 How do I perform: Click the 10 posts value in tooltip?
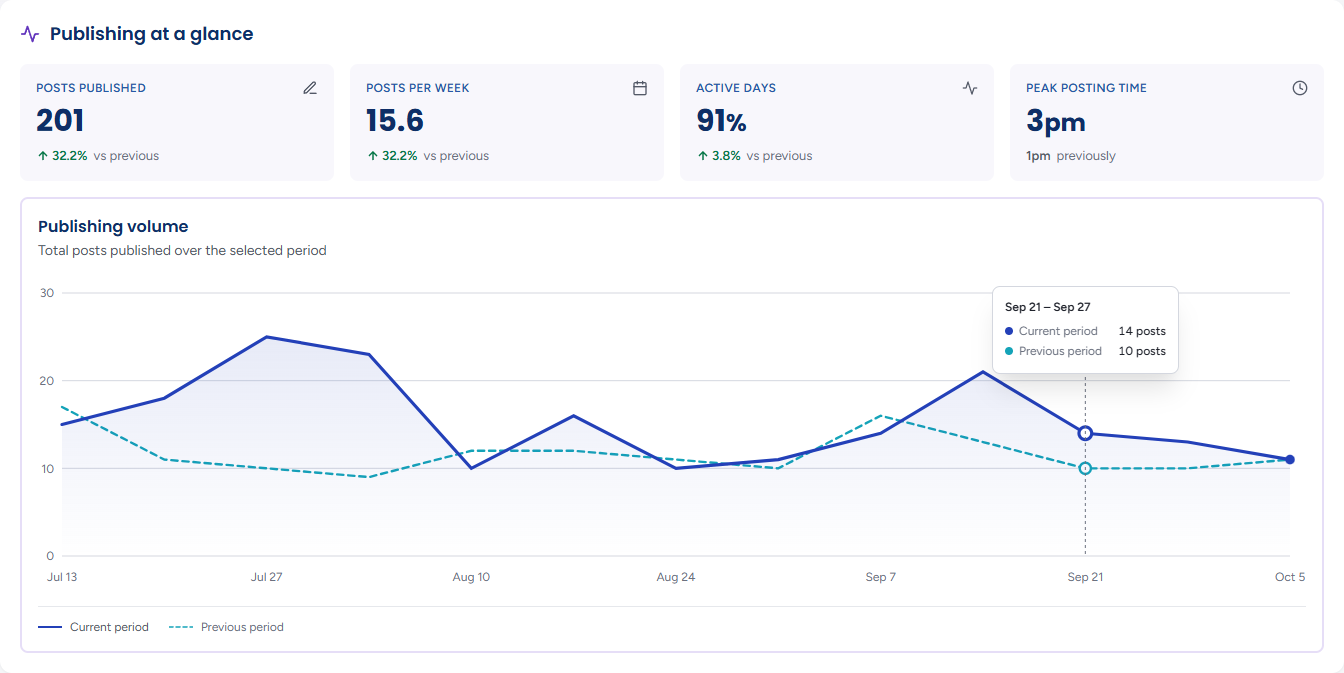[x=1142, y=351]
